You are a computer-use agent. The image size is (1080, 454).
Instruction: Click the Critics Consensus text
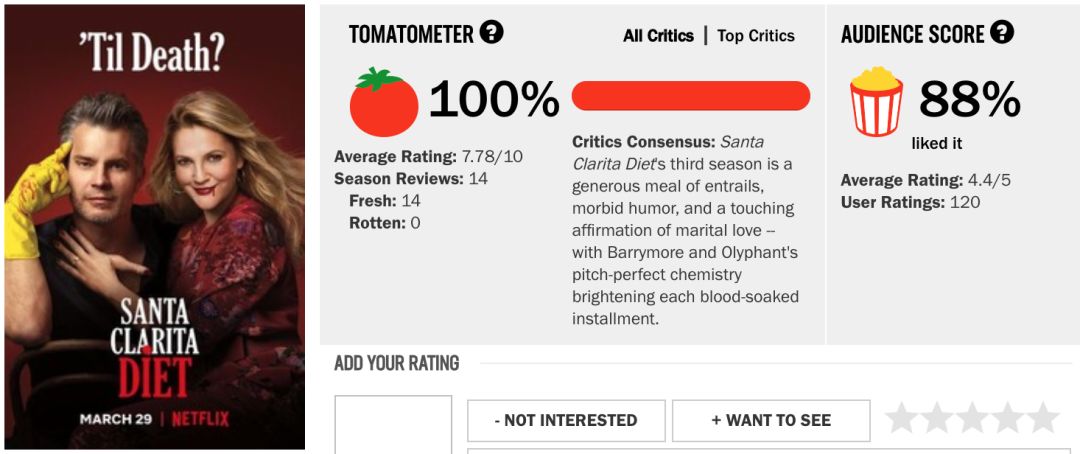[x=685, y=230]
